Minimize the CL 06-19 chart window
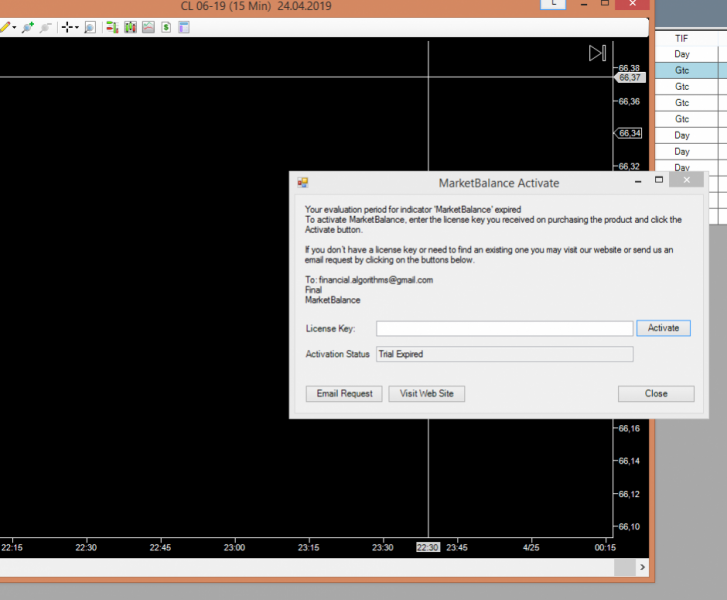 click(584, 4)
